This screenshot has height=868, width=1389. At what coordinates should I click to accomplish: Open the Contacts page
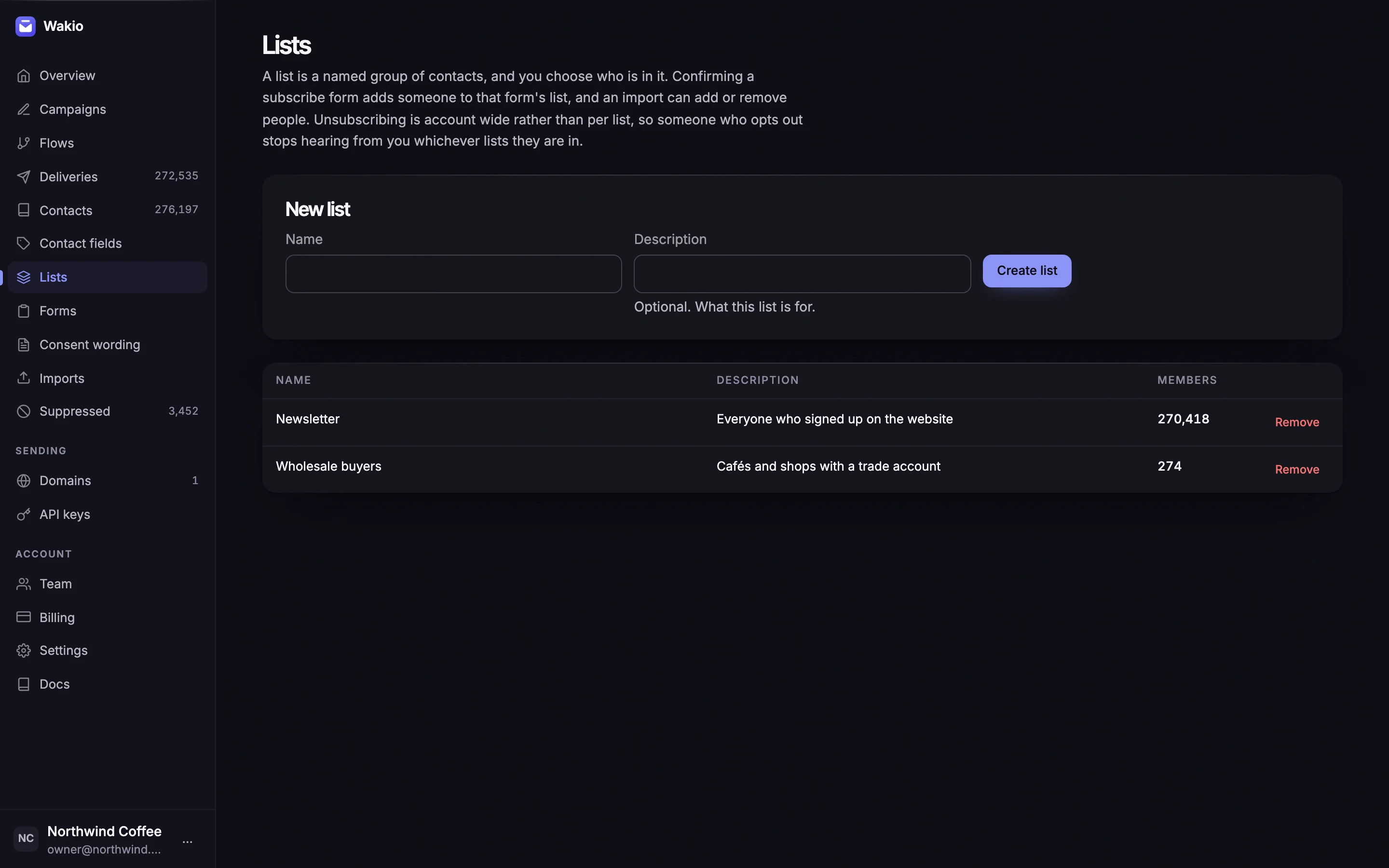[108, 210]
